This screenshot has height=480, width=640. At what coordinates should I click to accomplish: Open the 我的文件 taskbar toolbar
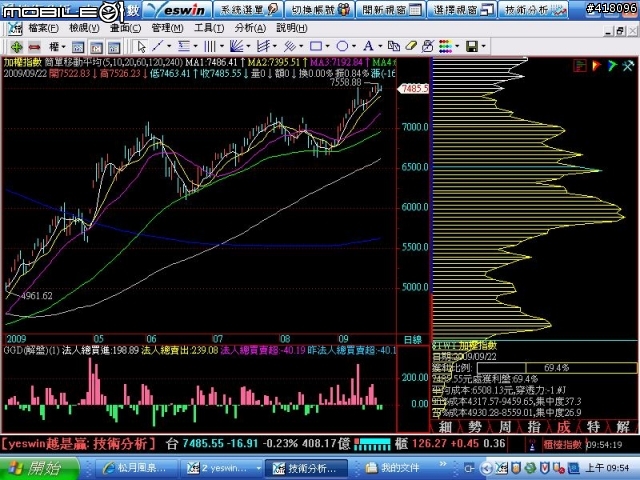tap(392, 469)
